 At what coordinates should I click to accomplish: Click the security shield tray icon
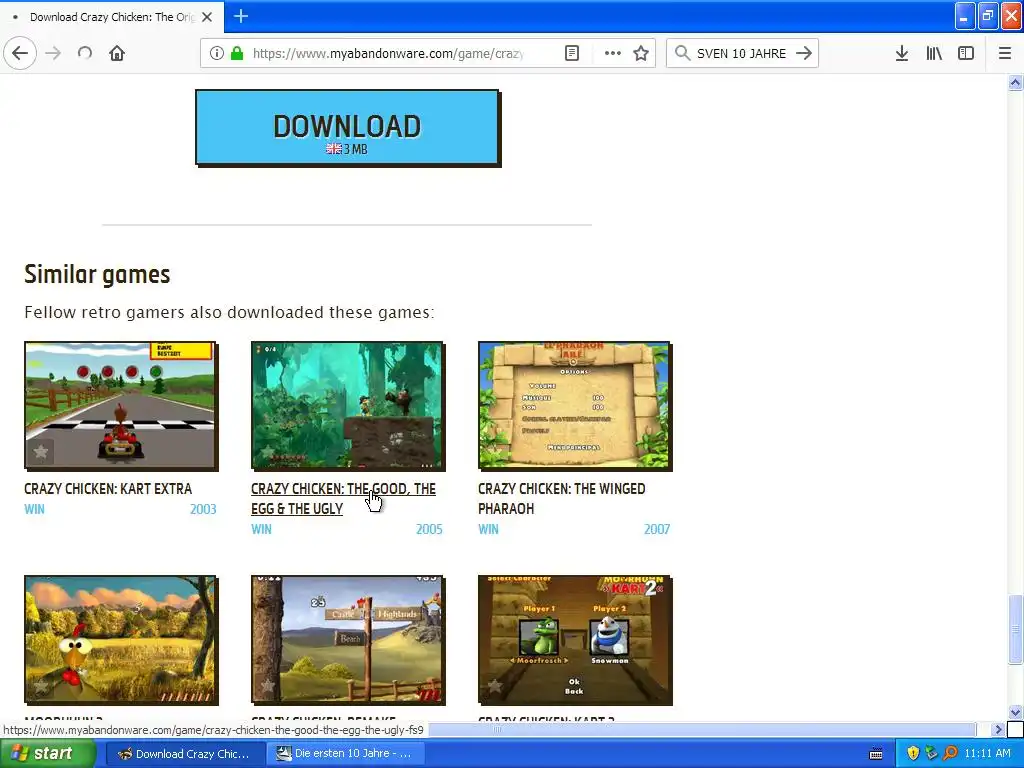coord(913,754)
